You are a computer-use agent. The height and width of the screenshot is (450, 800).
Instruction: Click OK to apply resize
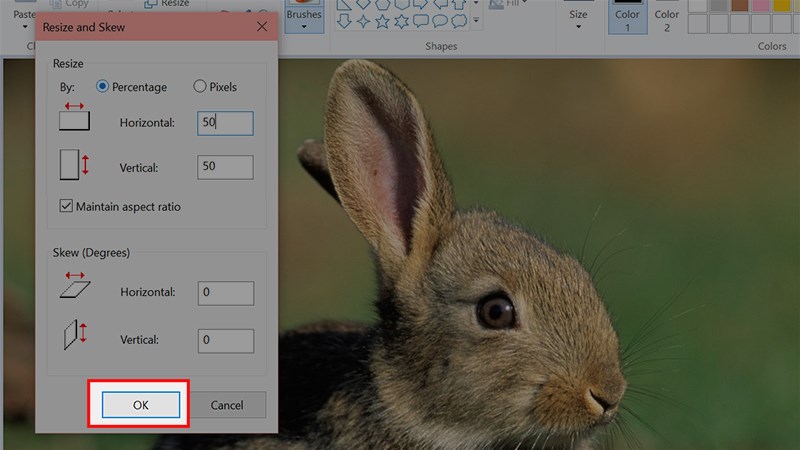[140, 405]
